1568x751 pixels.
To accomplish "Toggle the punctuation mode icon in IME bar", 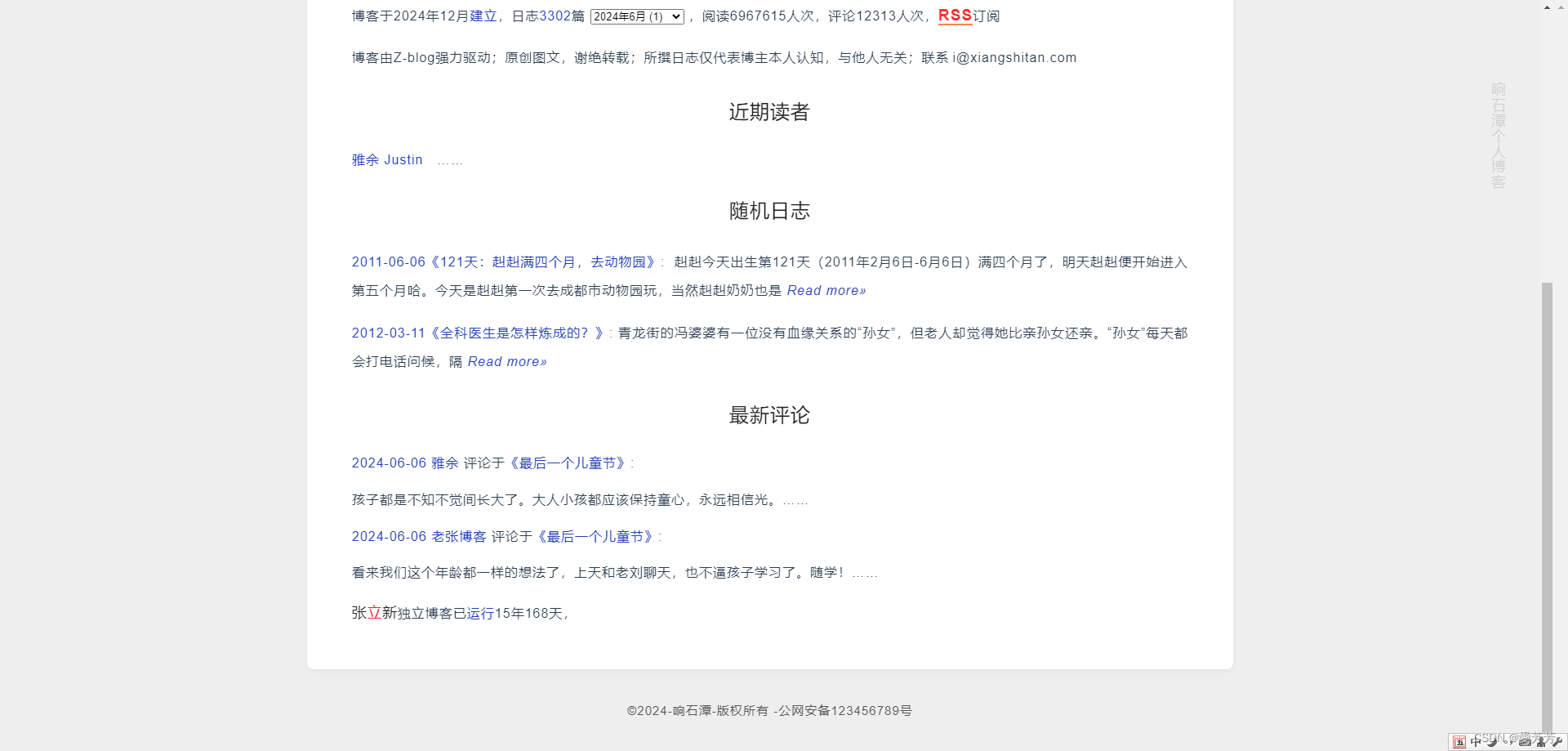I will coord(1507,742).
